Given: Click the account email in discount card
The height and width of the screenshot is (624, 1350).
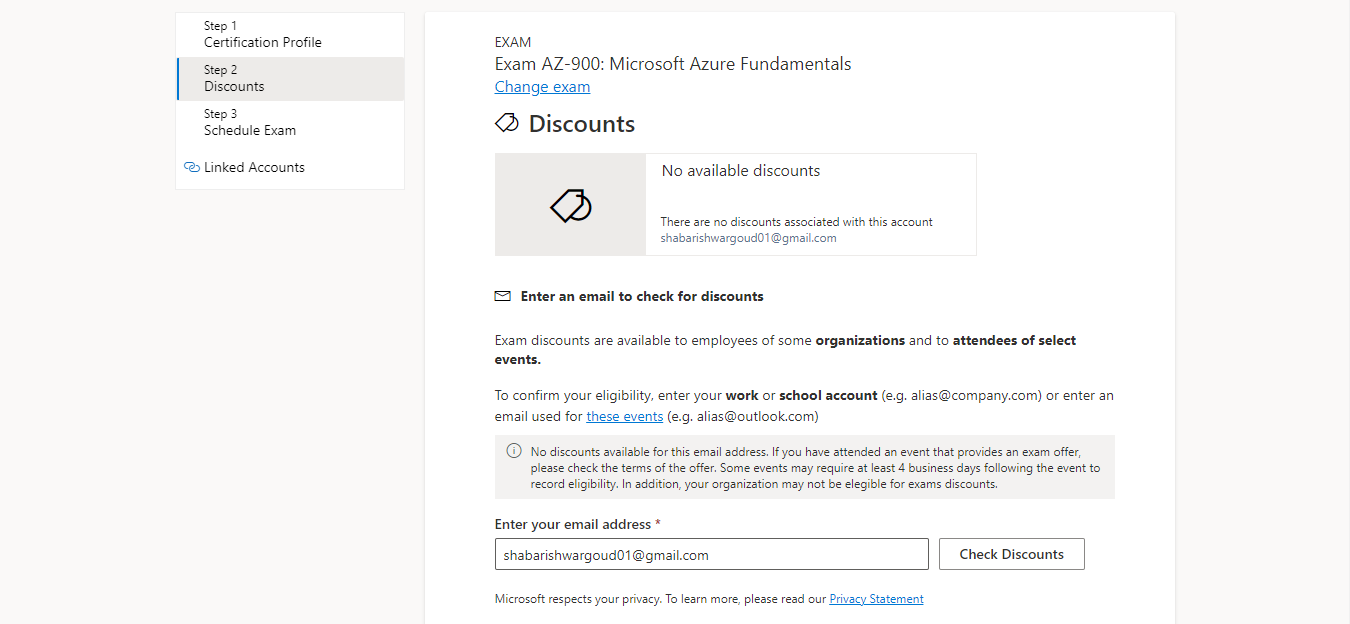Looking at the screenshot, I should coord(749,238).
